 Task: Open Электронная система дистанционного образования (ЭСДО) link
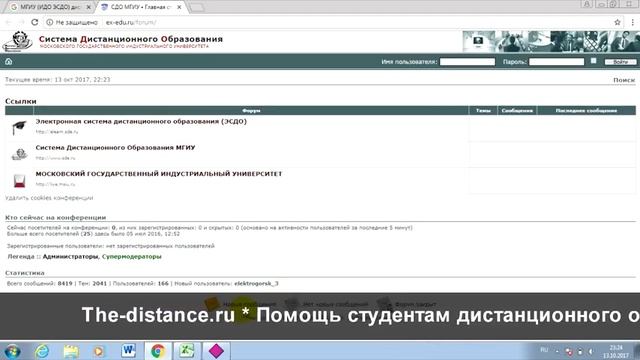pyautogui.click(x=141, y=121)
